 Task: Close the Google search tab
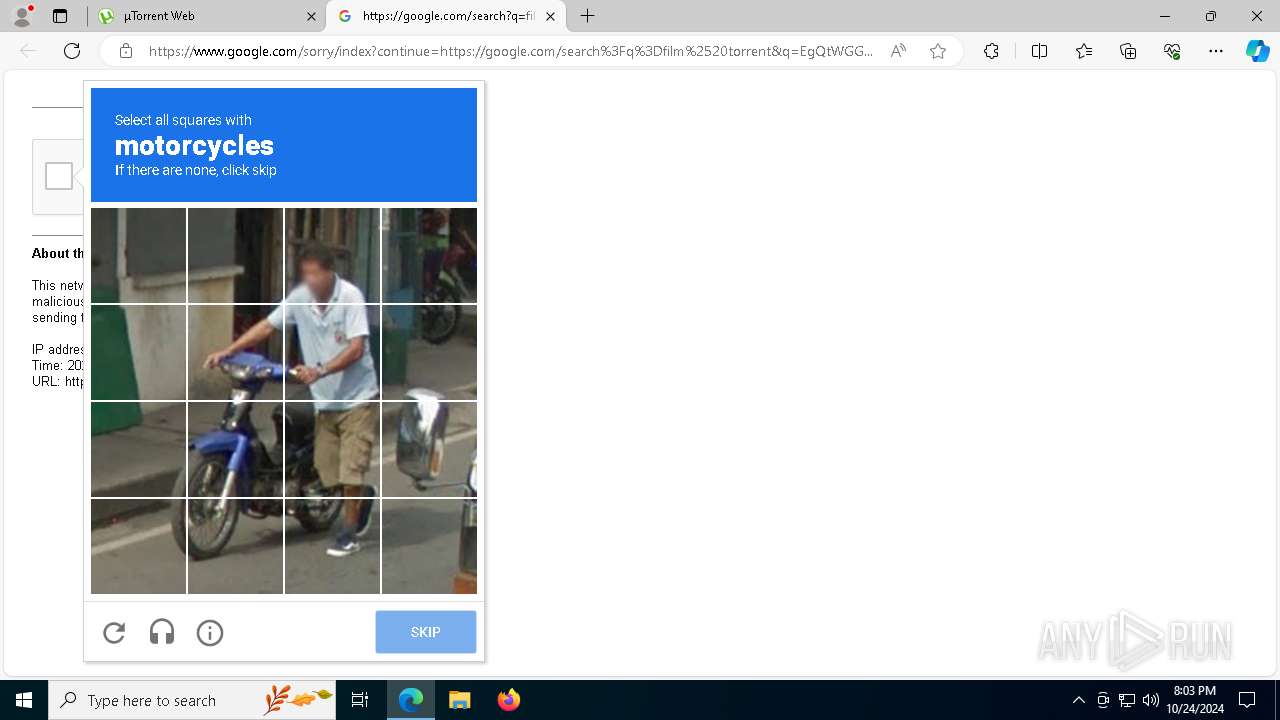tap(550, 16)
